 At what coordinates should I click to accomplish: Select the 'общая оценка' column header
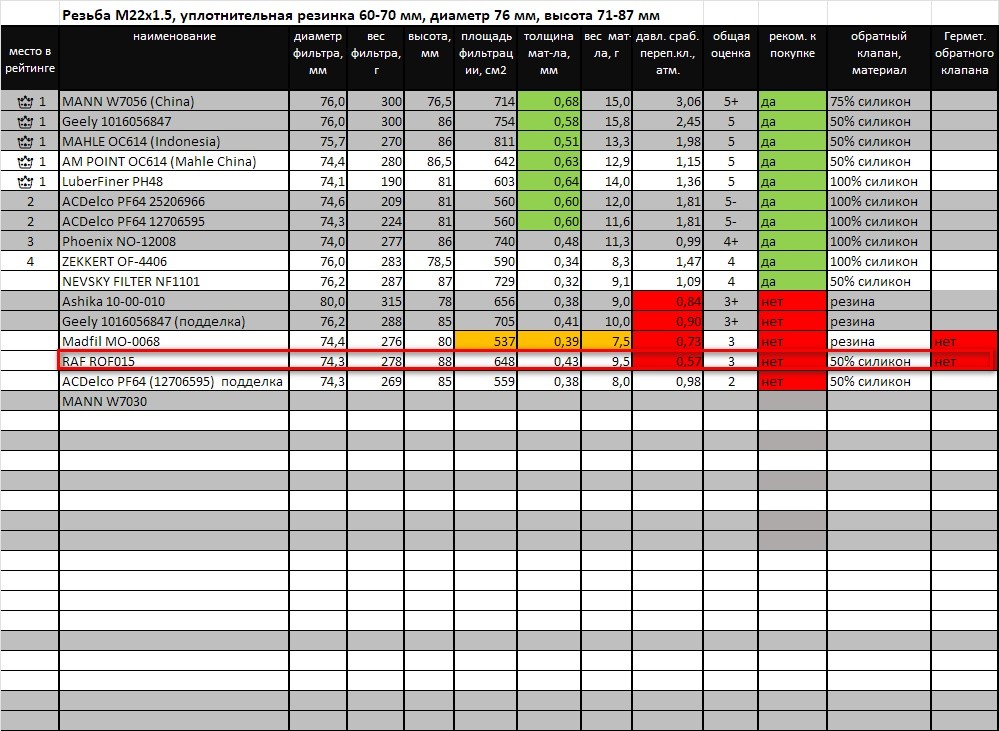[x=730, y=45]
